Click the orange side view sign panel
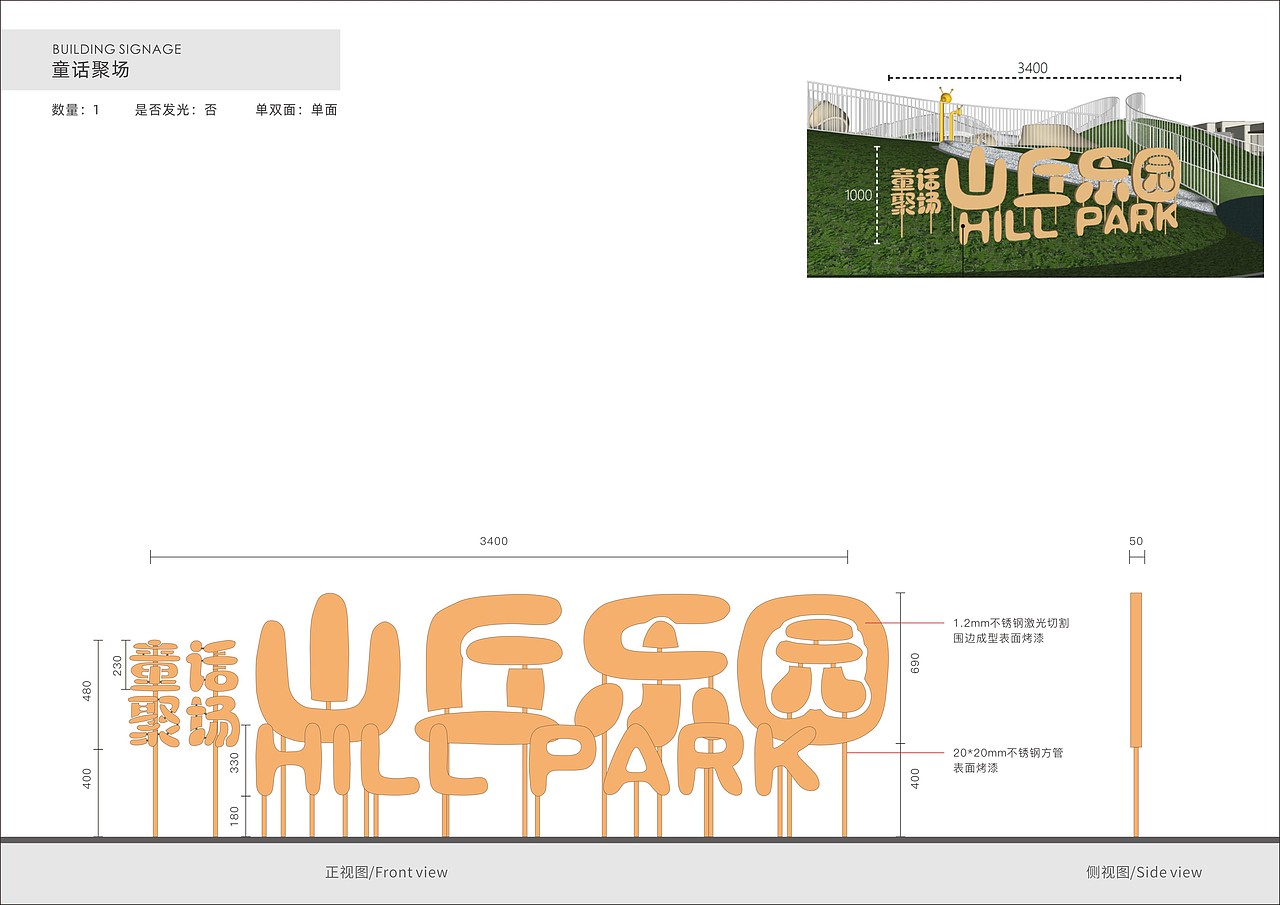The image size is (1280, 905). (x=1136, y=670)
